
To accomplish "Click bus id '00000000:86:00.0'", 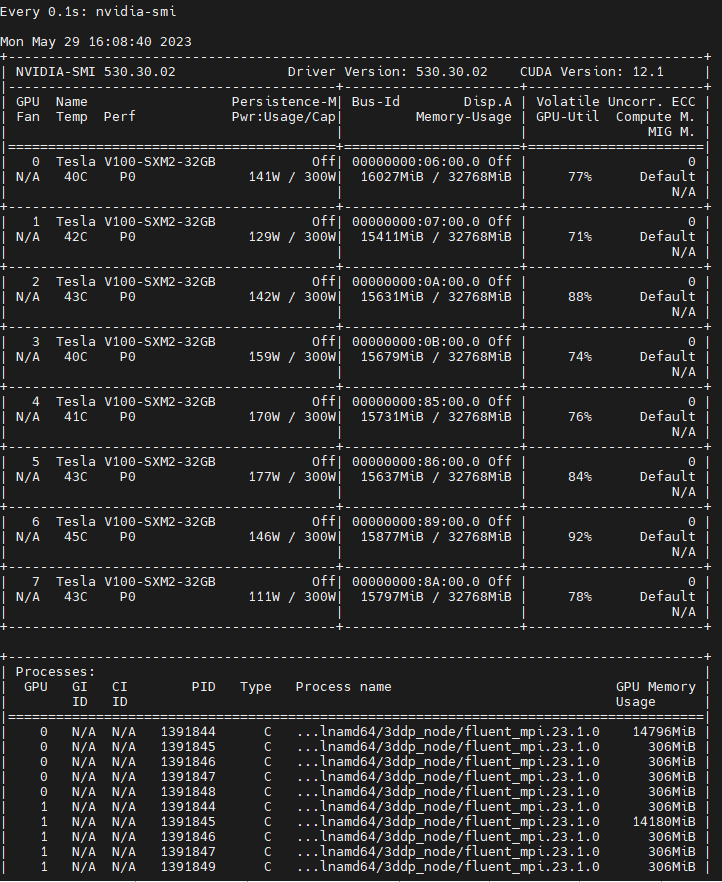I will coord(416,462).
